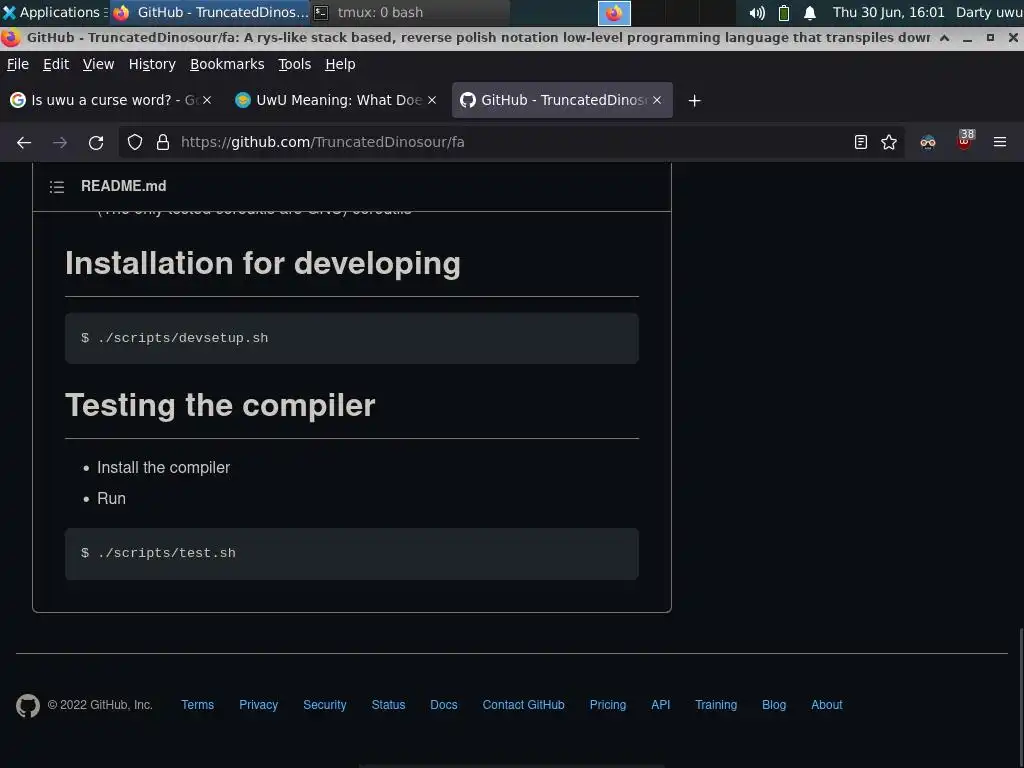Open the Training footer link
The image size is (1024, 768).
[x=716, y=705]
